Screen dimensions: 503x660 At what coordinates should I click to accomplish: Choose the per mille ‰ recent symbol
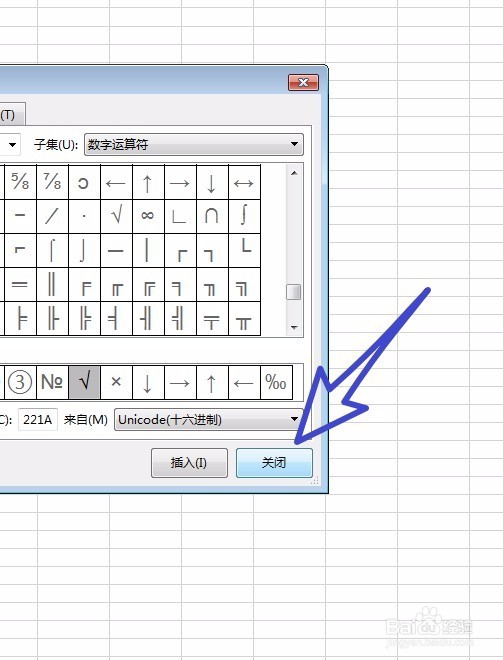pyautogui.click(x=277, y=382)
